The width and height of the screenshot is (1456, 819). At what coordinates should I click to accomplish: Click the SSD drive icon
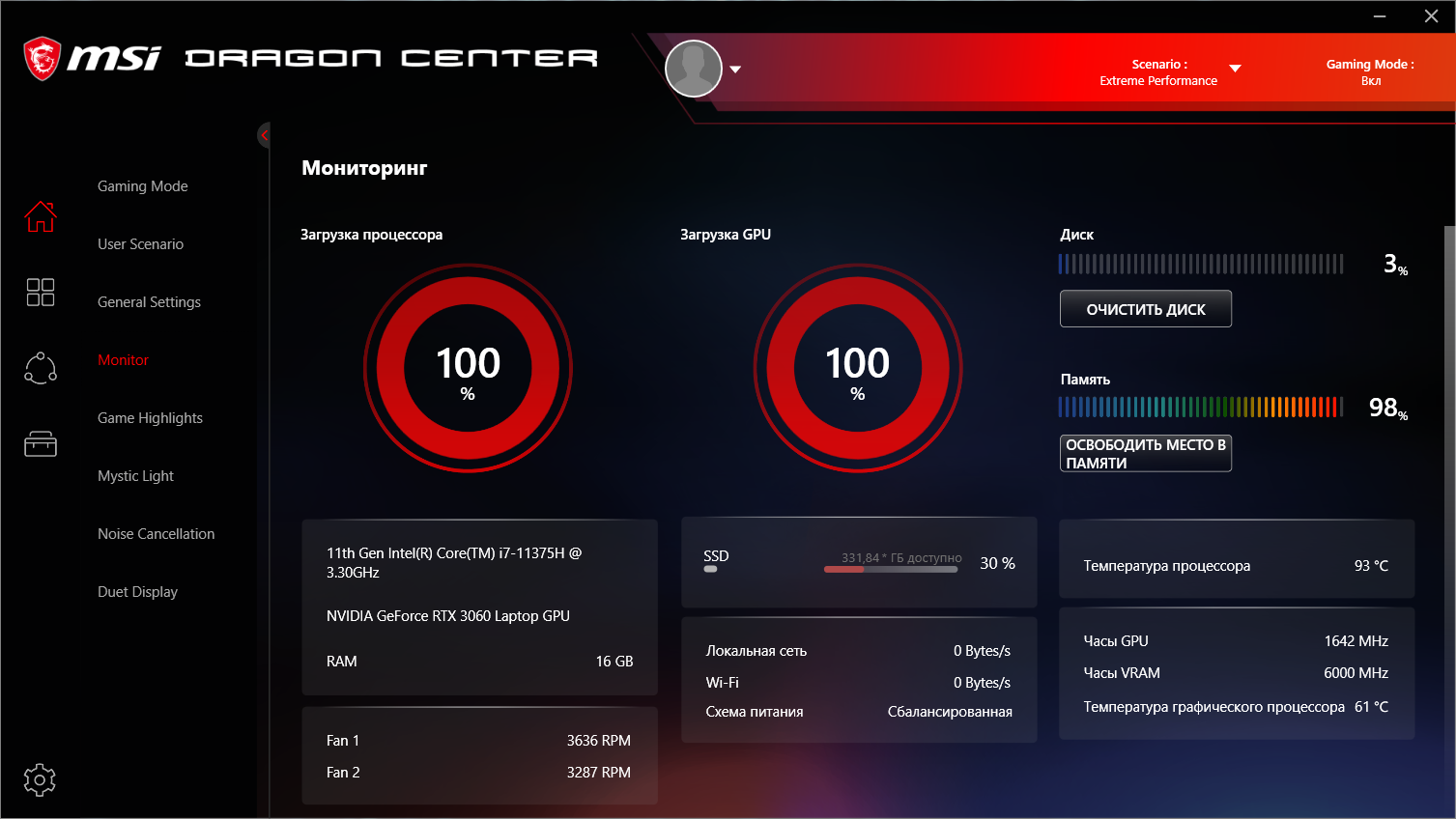[711, 570]
